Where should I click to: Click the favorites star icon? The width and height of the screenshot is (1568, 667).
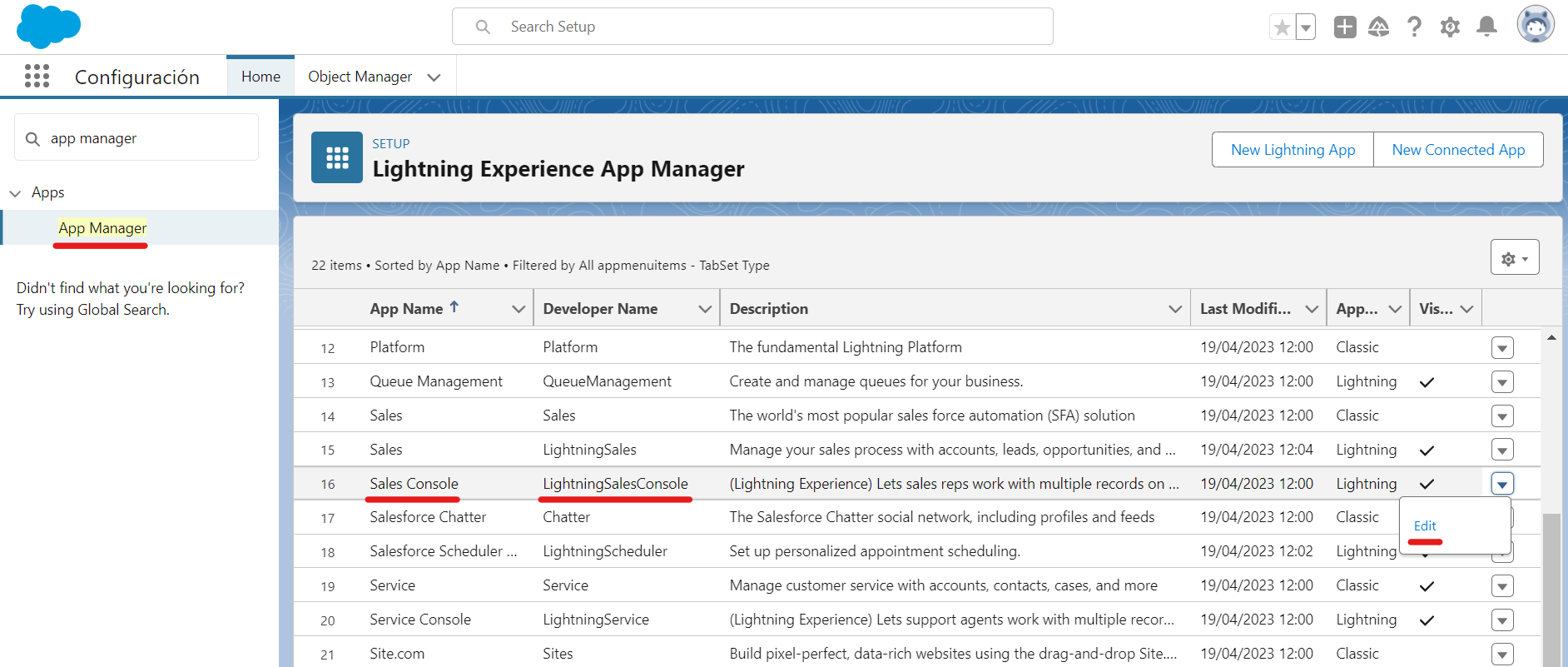[1282, 27]
